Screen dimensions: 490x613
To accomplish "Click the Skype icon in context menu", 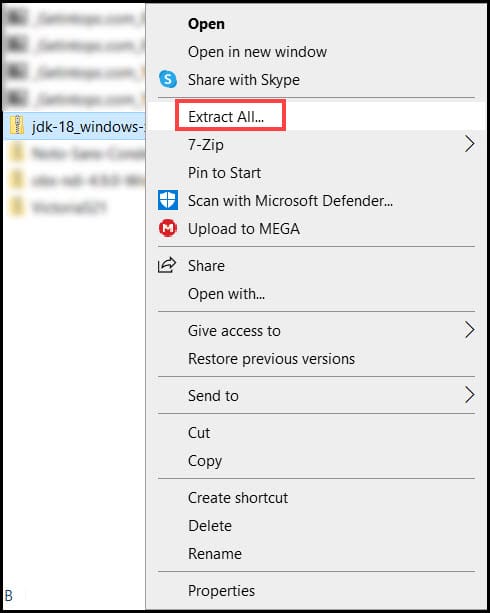I will click(x=168, y=79).
